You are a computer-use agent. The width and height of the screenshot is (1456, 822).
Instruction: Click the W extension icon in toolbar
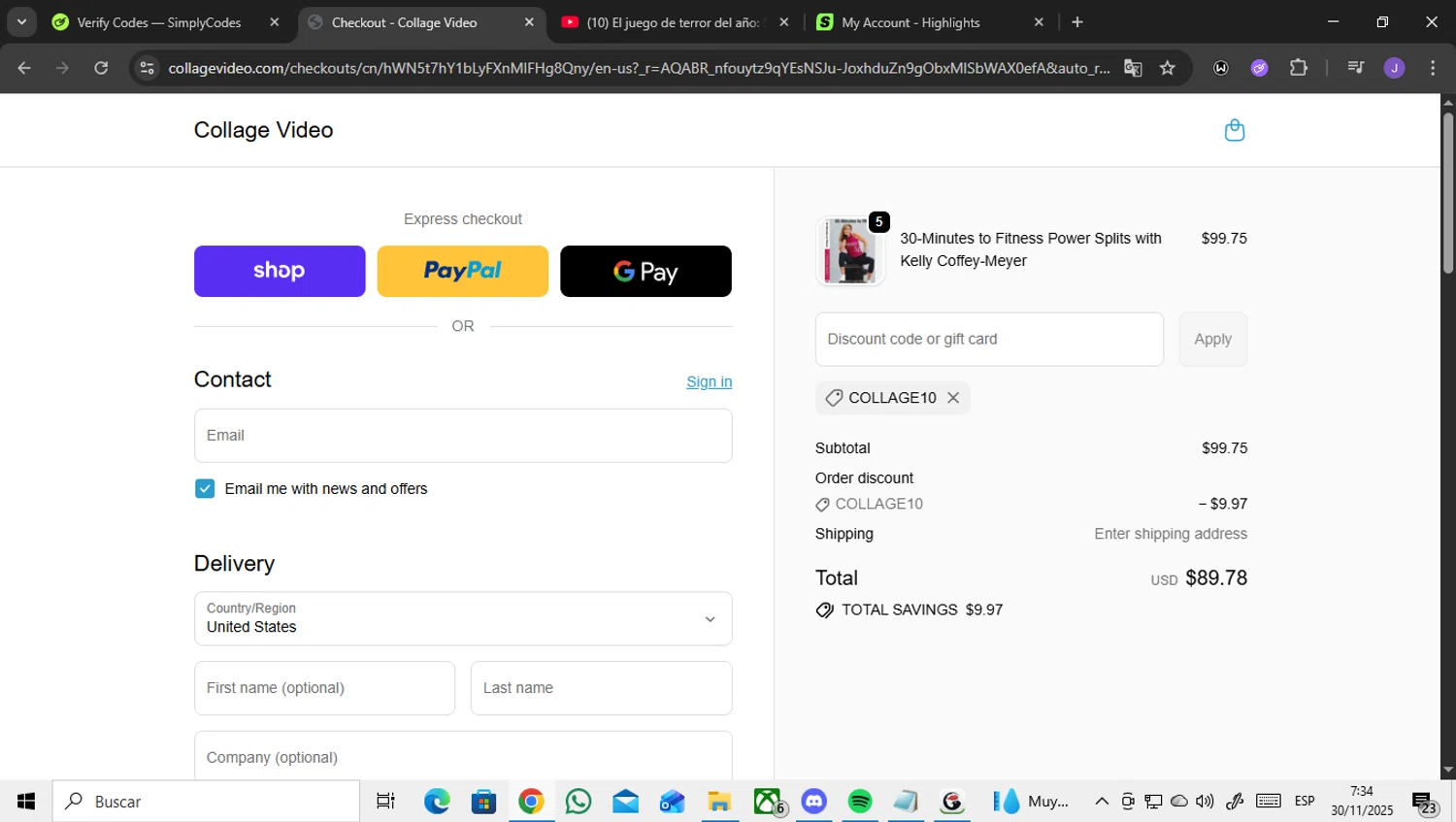[x=1221, y=68]
